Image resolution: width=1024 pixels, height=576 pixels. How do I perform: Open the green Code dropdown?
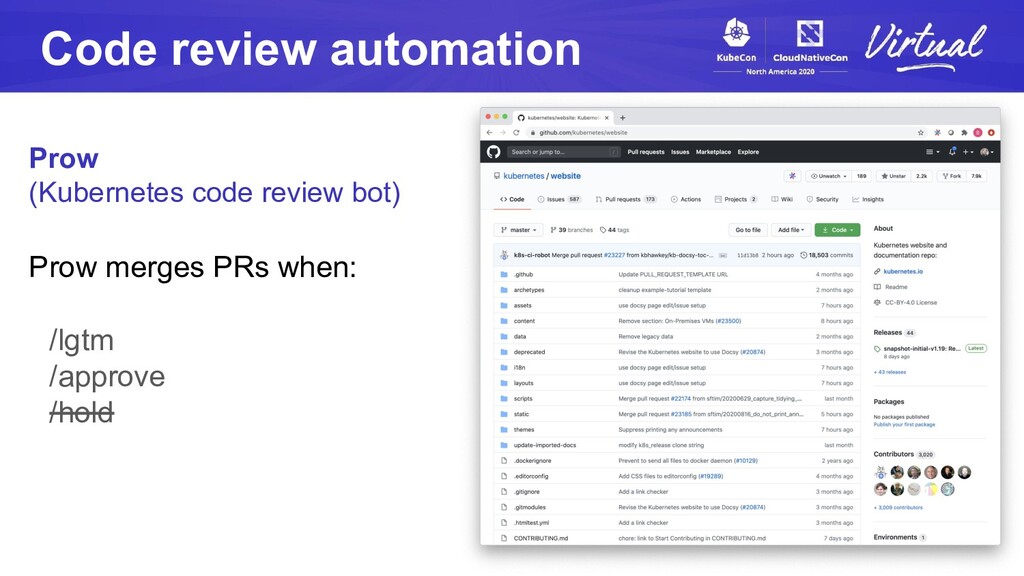tap(837, 230)
